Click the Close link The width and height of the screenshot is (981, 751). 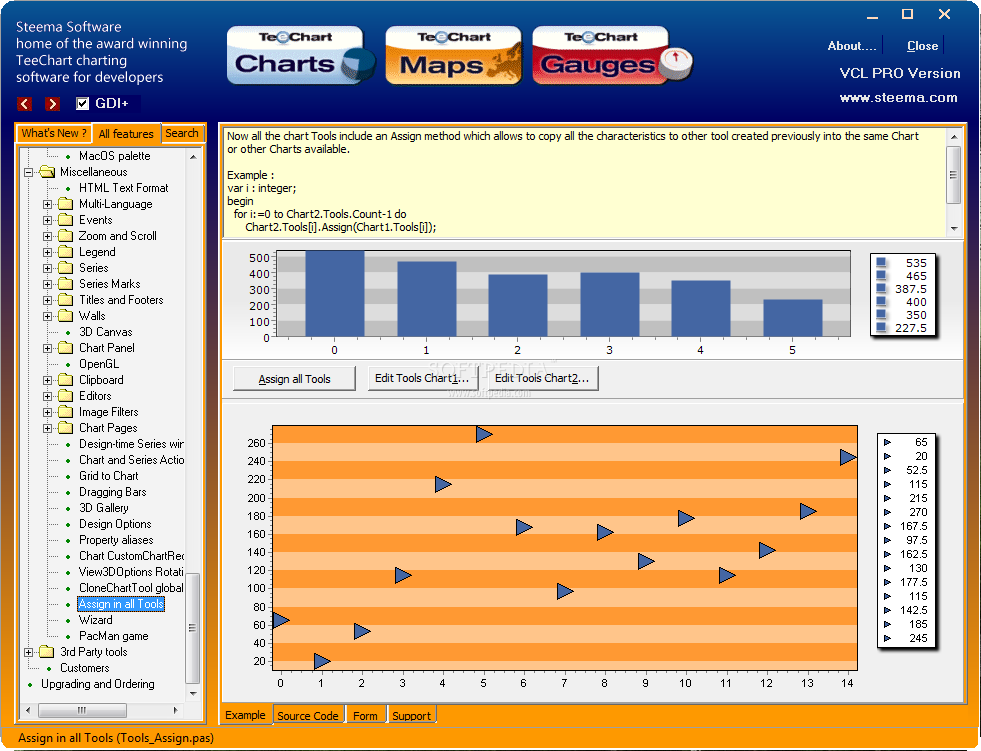[x=922, y=46]
